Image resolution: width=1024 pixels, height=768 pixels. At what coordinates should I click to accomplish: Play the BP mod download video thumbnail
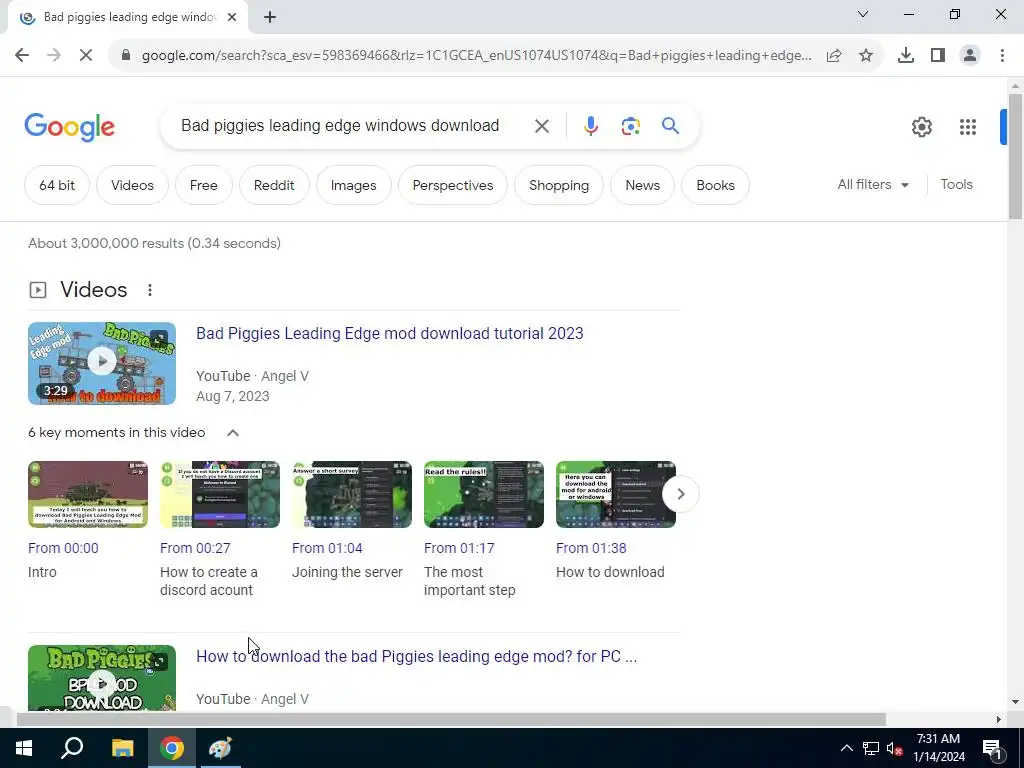[x=102, y=678]
